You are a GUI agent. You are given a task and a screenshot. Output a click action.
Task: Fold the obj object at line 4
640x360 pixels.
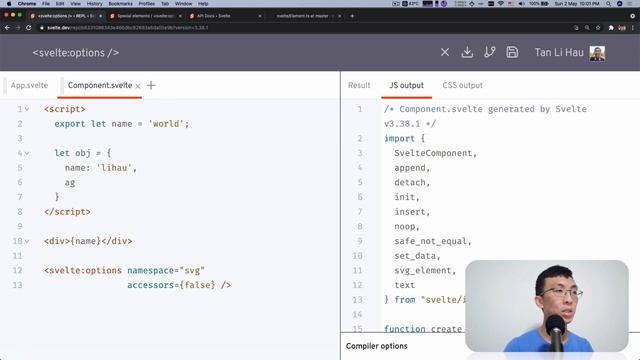(27, 153)
